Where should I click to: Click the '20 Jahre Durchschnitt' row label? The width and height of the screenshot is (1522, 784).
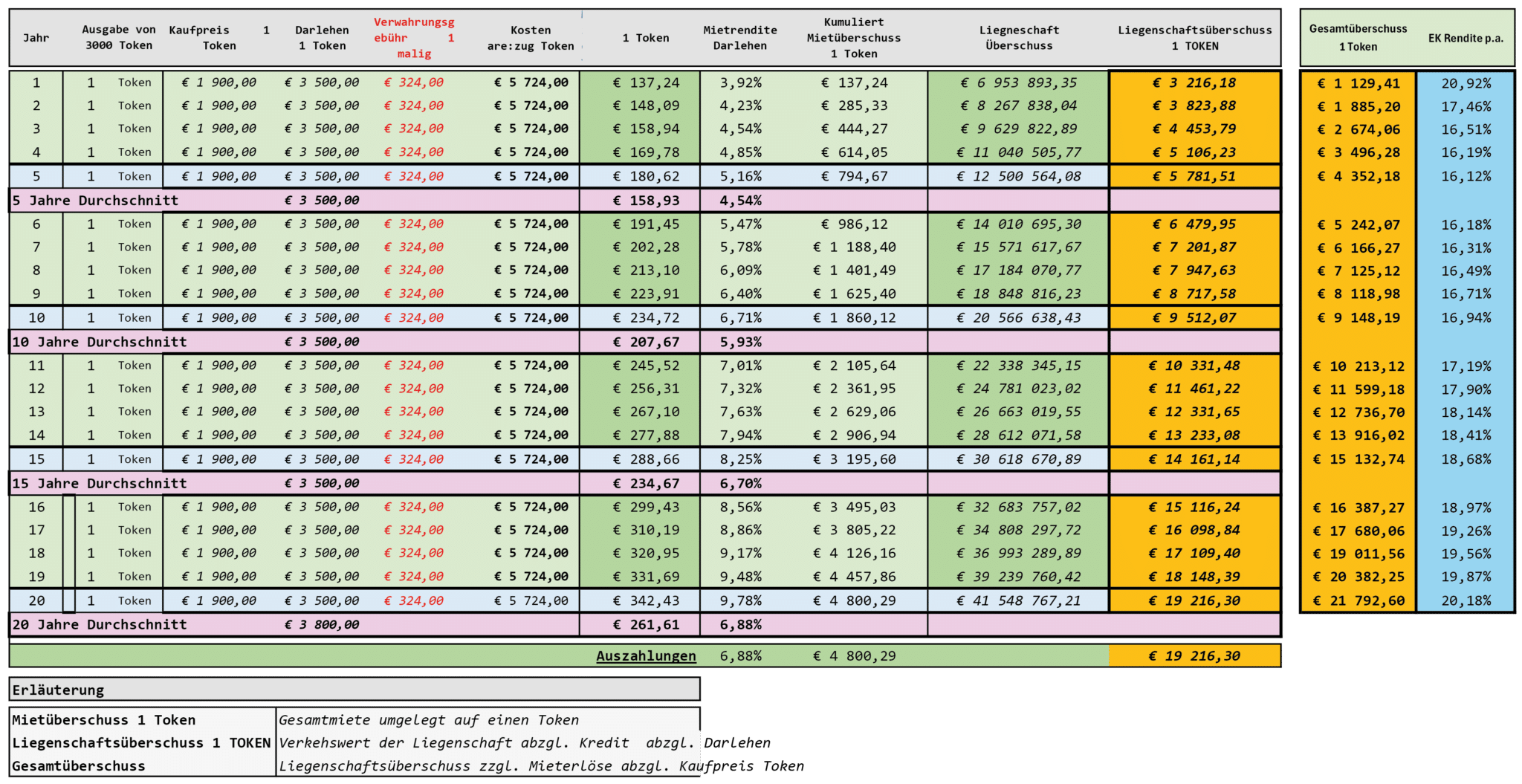[x=100, y=625]
